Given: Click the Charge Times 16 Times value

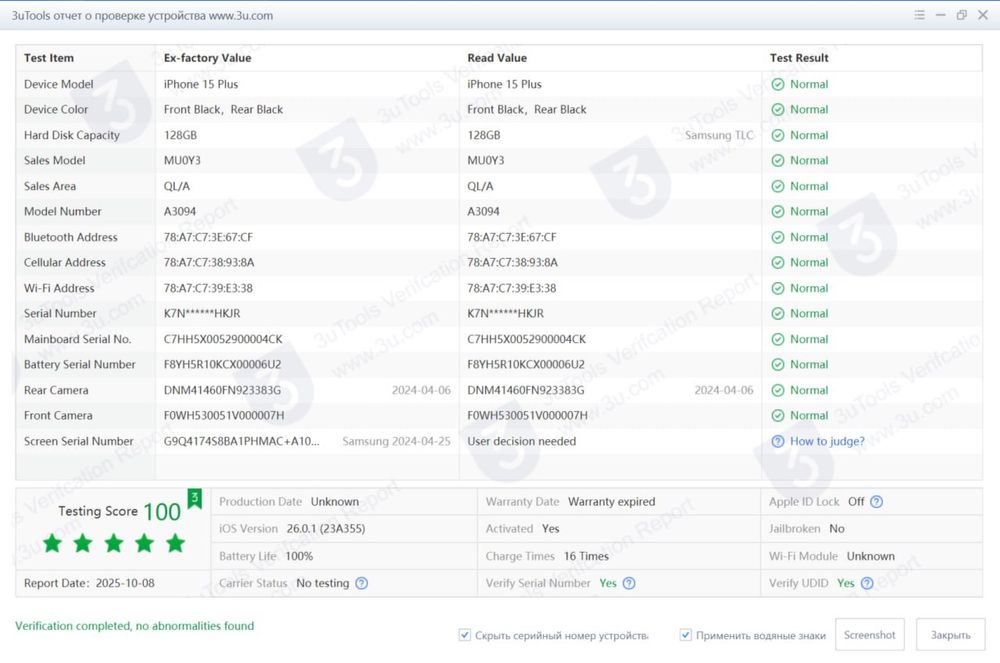Looking at the screenshot, I should tap(586, 556).
